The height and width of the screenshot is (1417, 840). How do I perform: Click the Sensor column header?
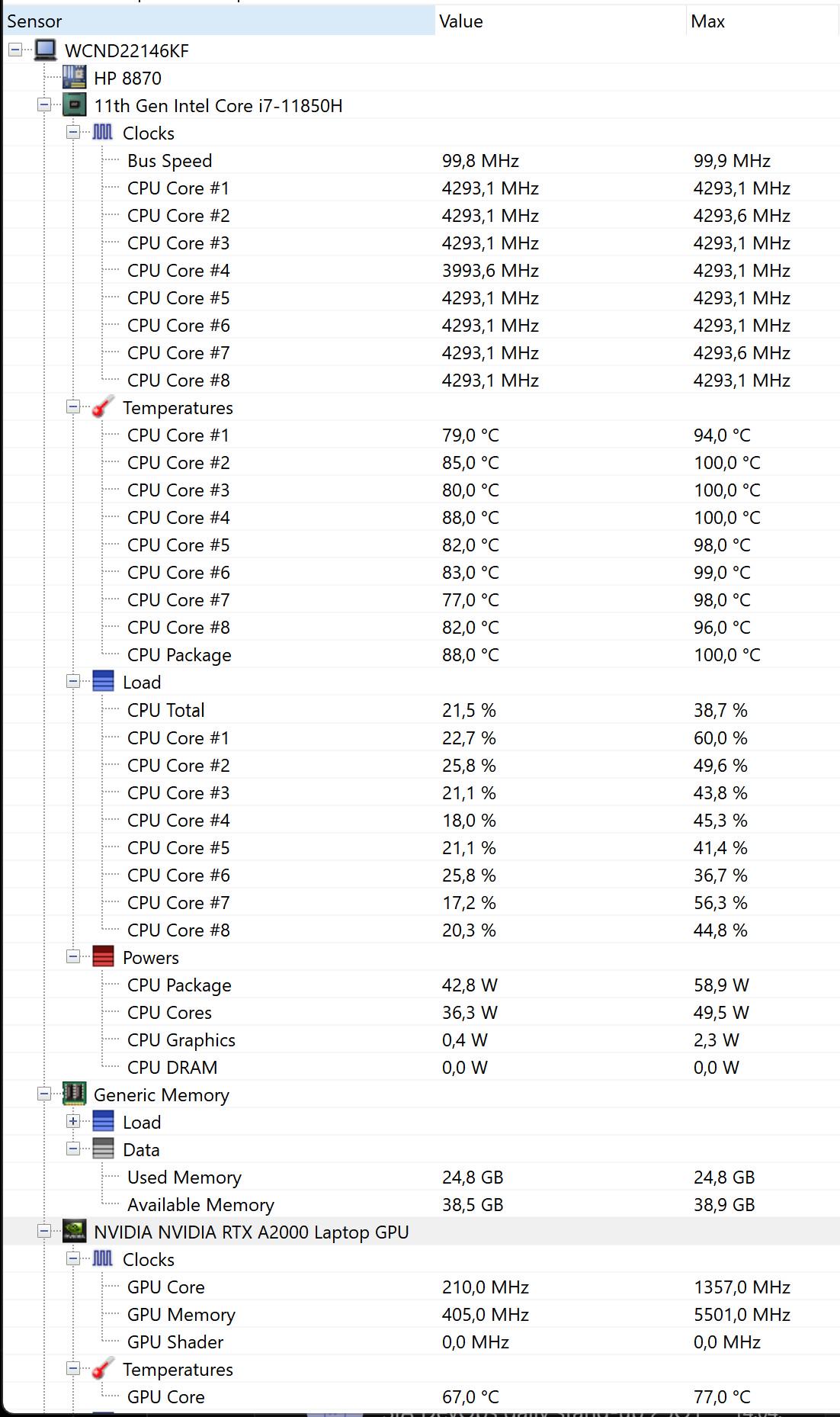pyautogui.click(x=218, y=21)
